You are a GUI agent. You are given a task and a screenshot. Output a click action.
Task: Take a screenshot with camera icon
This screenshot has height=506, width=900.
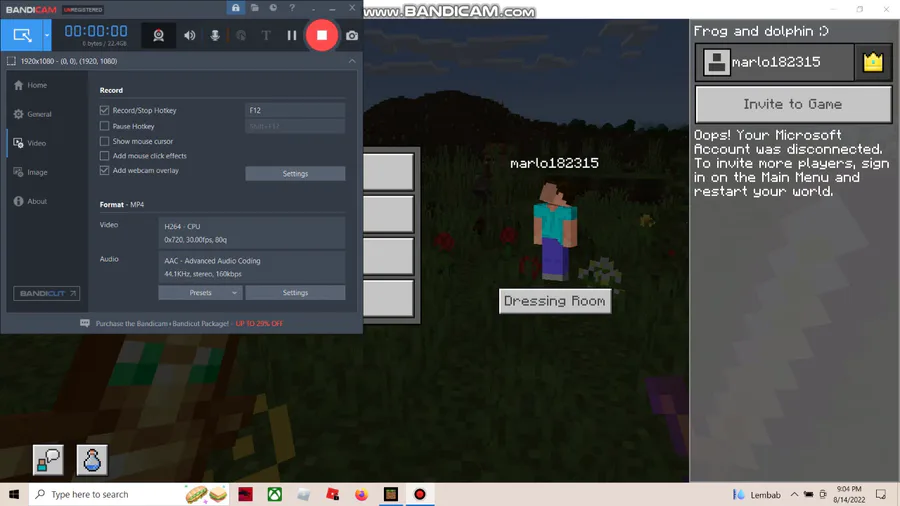click(x=352, y=36)
